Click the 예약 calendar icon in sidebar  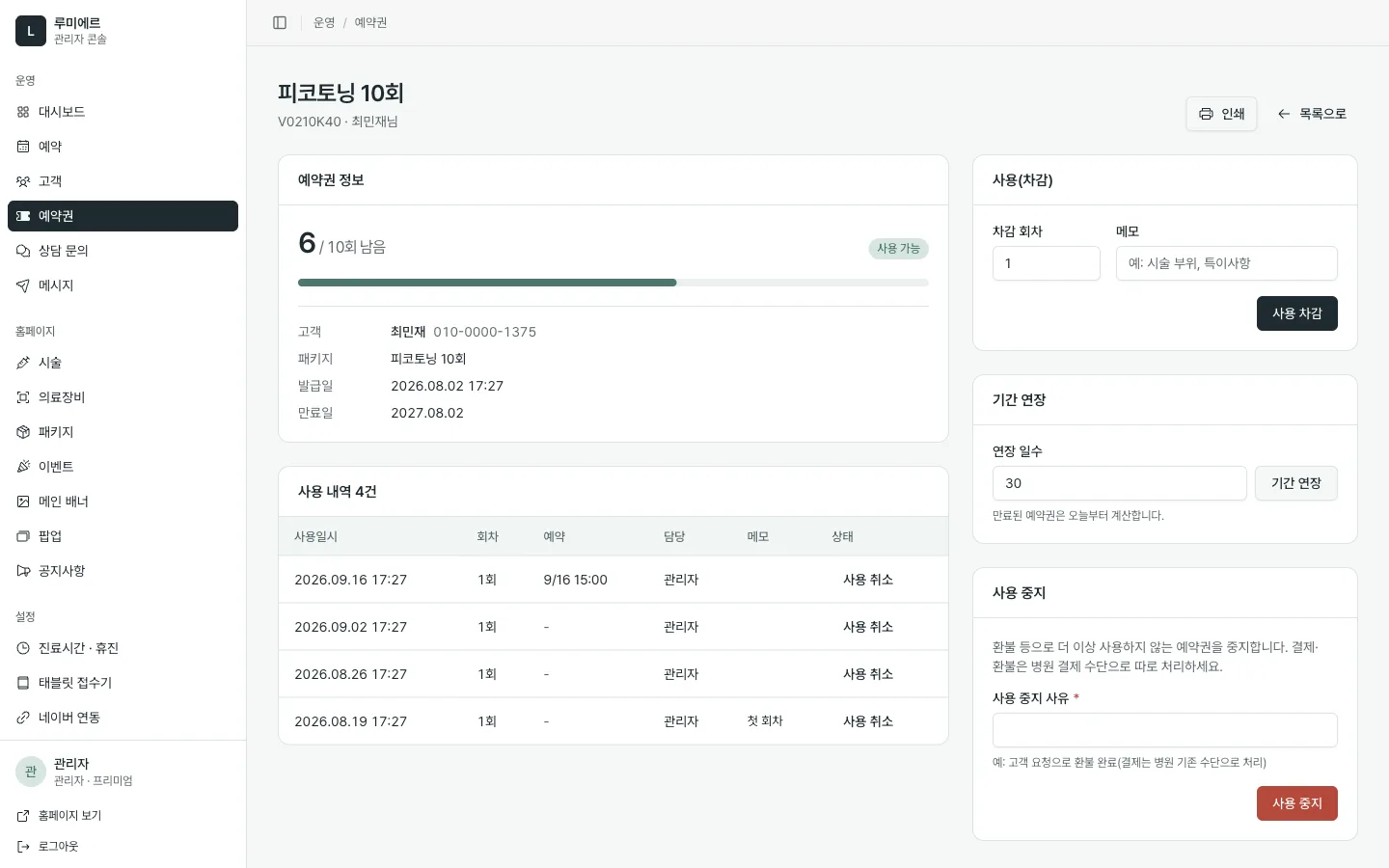coord(23,147)
